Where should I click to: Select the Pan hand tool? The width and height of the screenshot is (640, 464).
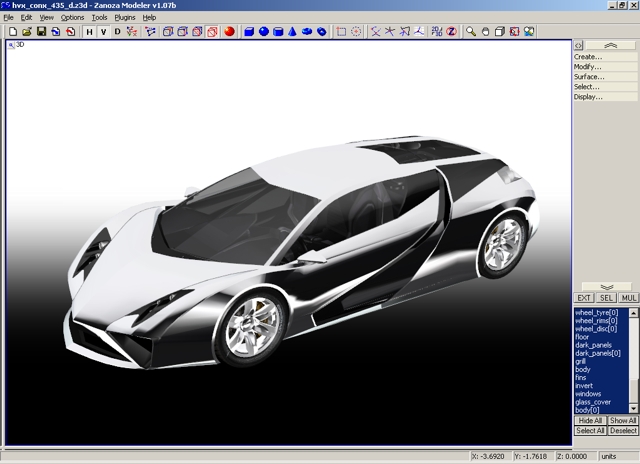click(486, 32)
